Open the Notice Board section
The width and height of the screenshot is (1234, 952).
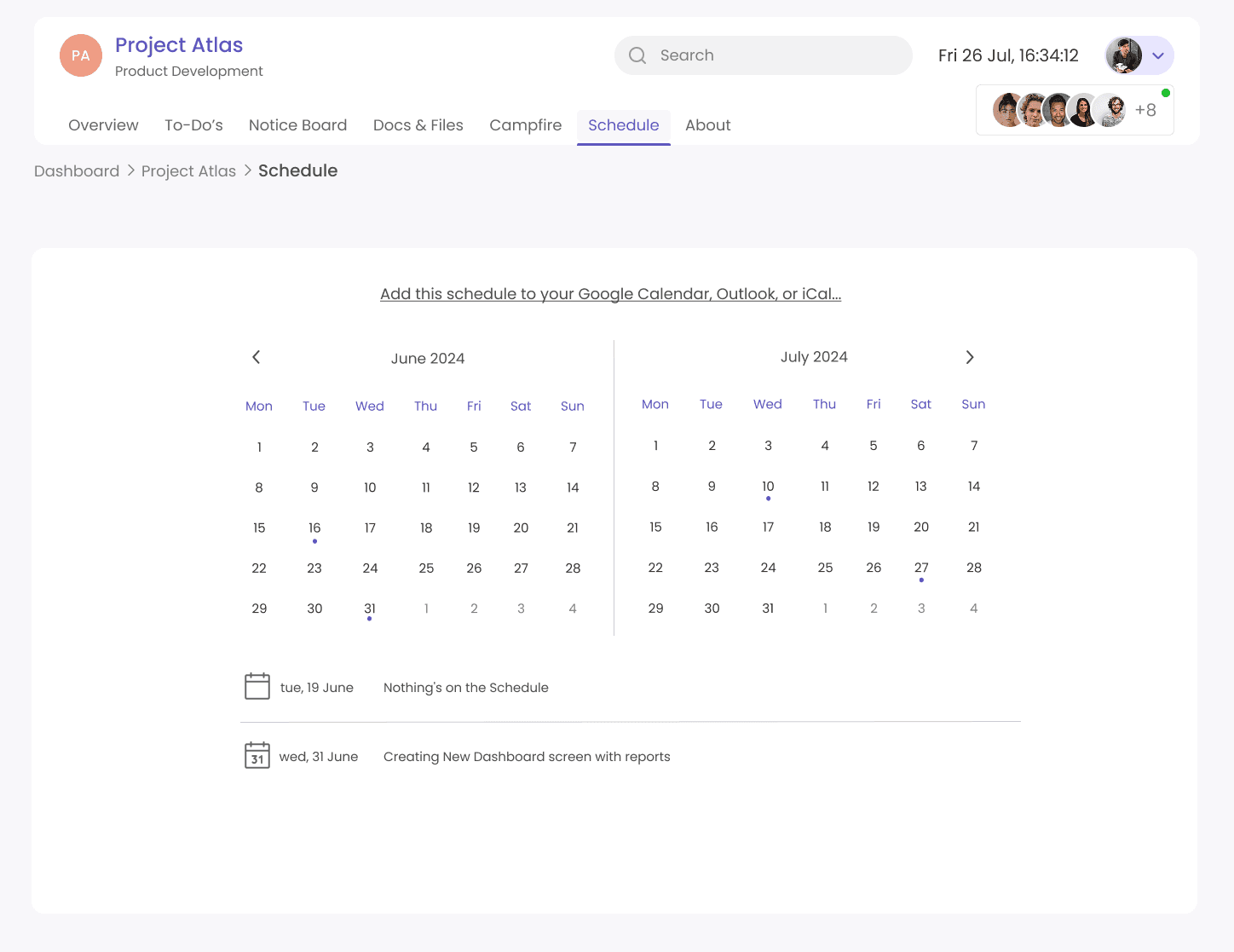tap(297, 125)
